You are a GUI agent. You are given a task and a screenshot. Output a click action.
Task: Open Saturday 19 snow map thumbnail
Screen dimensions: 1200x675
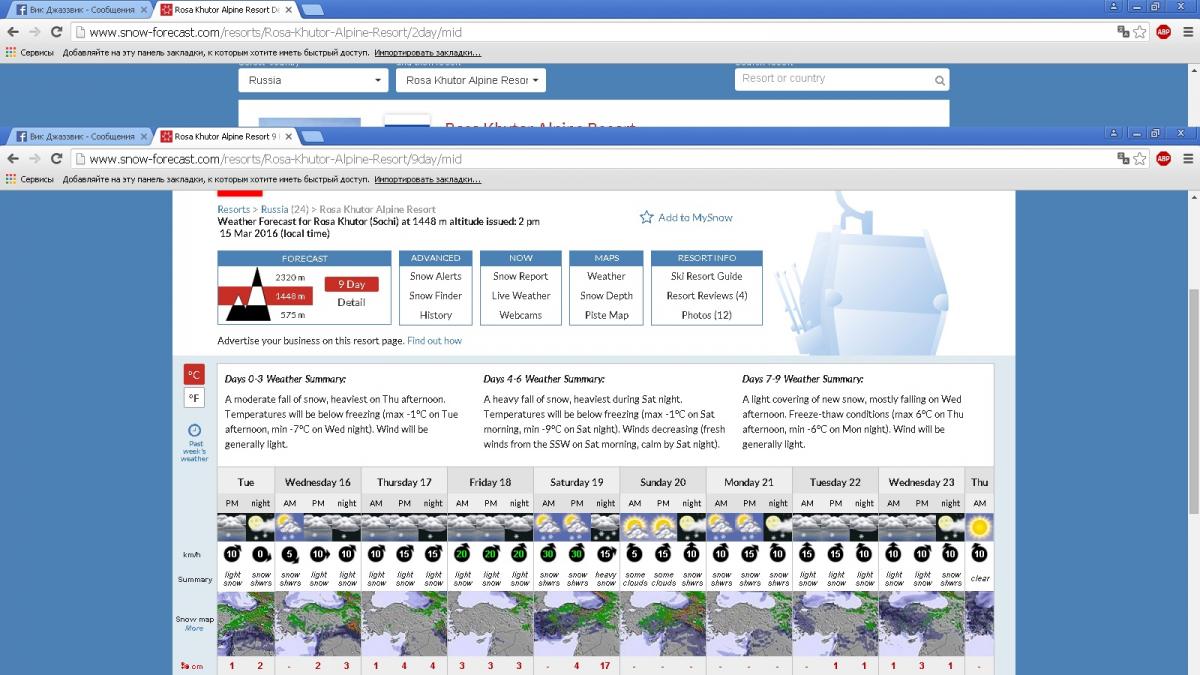point(577,624)
